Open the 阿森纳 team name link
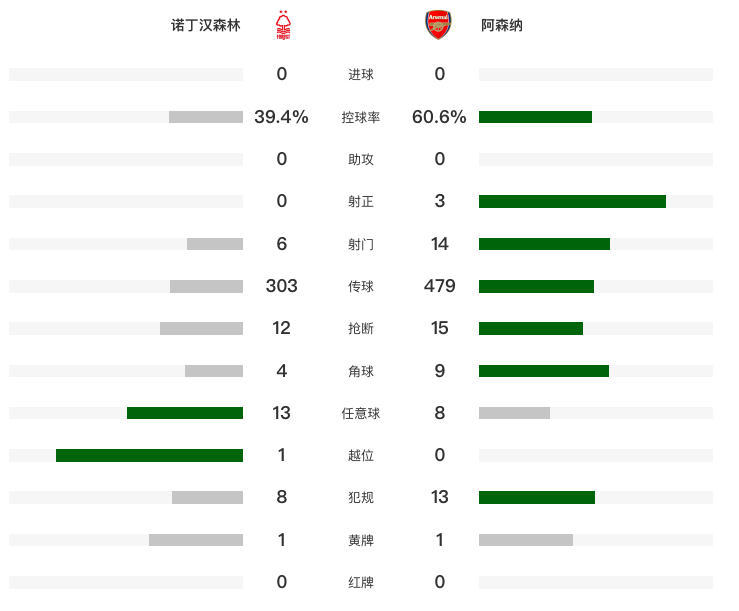Viewport: 739px width, 611px height. coord(502,25)
